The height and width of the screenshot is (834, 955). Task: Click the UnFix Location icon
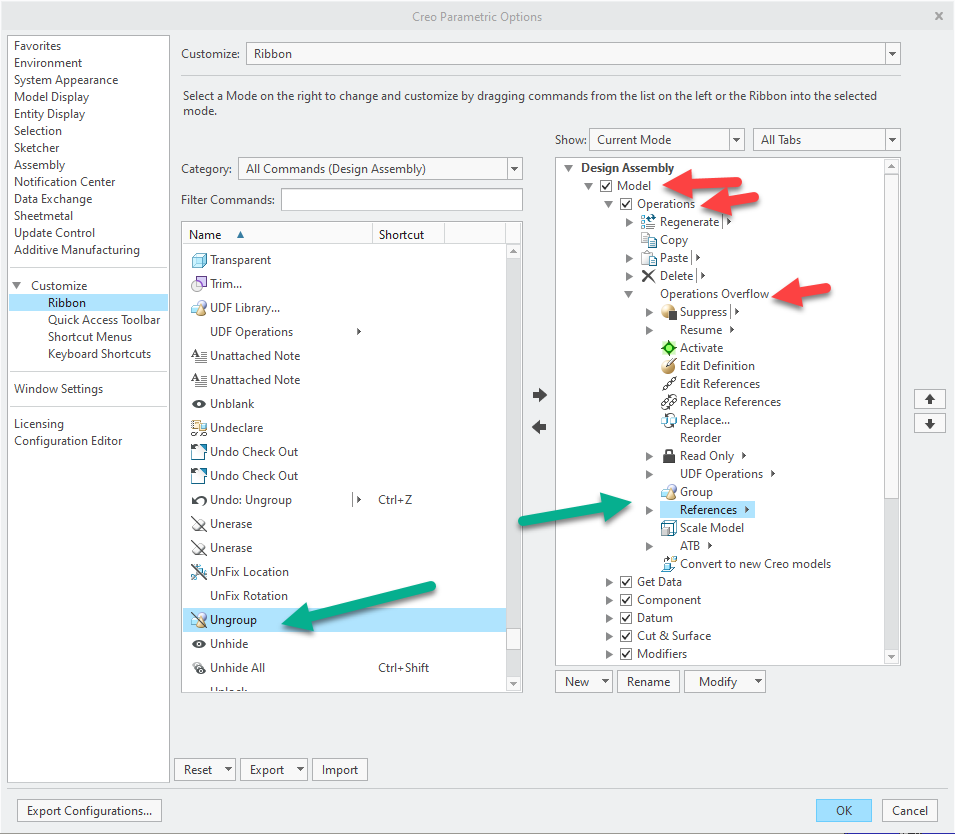tap(199, 572)
